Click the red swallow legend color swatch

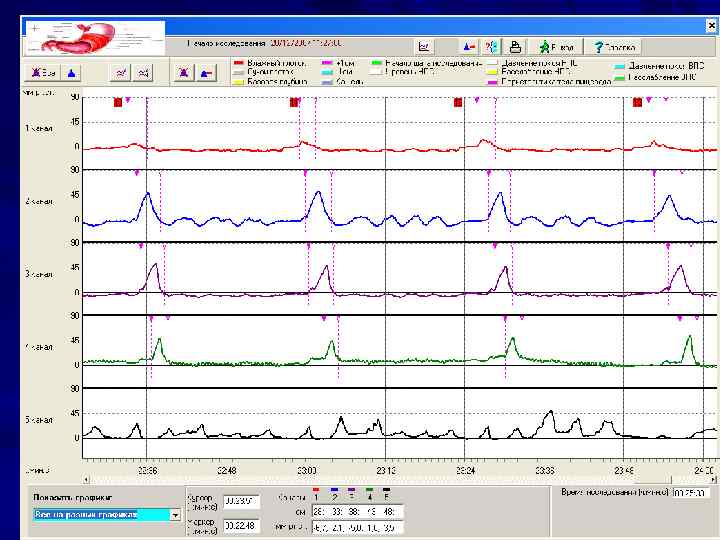pos(238,64)
